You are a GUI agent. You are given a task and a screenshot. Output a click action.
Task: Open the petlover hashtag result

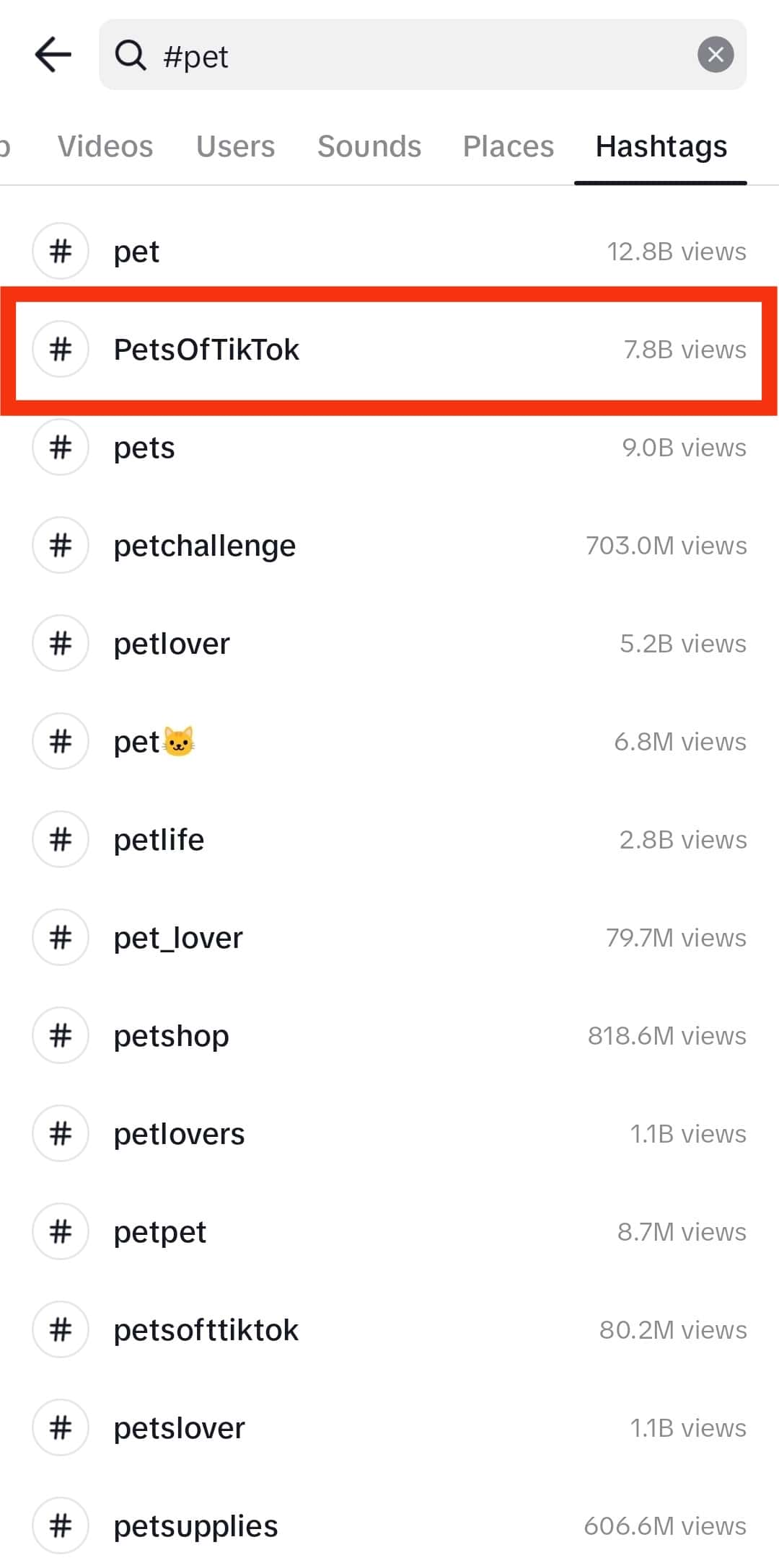pos(172,644)
